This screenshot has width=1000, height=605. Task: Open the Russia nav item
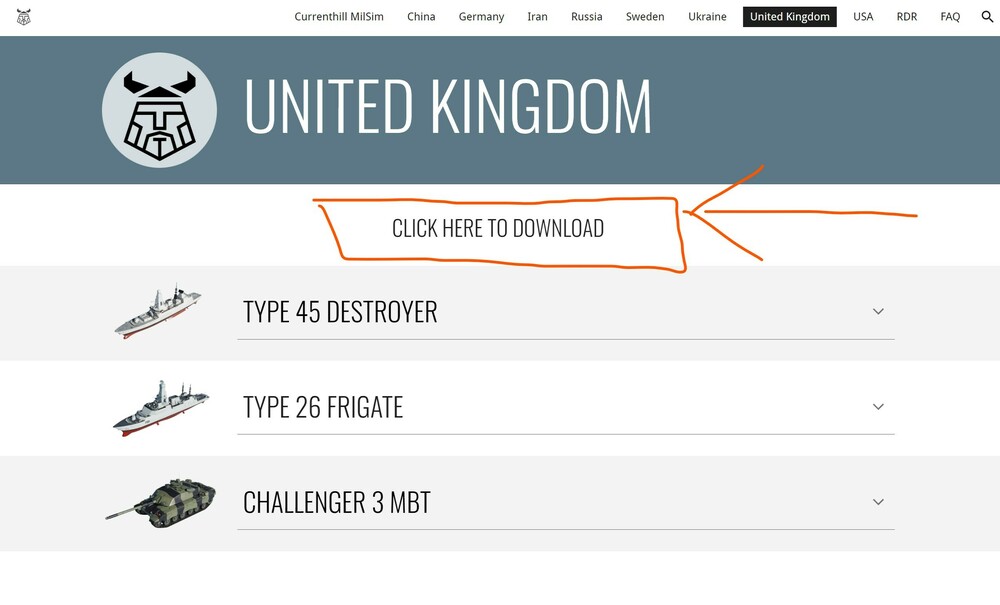587,17
